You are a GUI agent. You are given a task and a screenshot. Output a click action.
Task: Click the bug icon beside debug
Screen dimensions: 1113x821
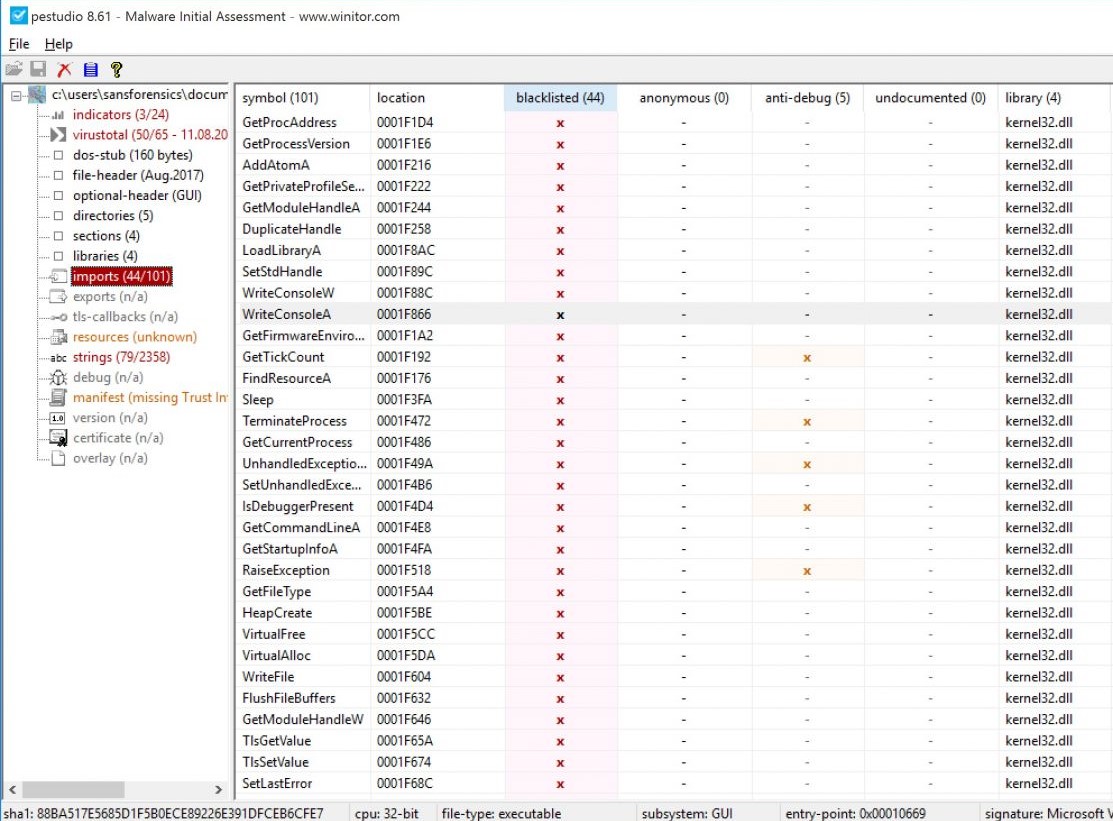57,378
